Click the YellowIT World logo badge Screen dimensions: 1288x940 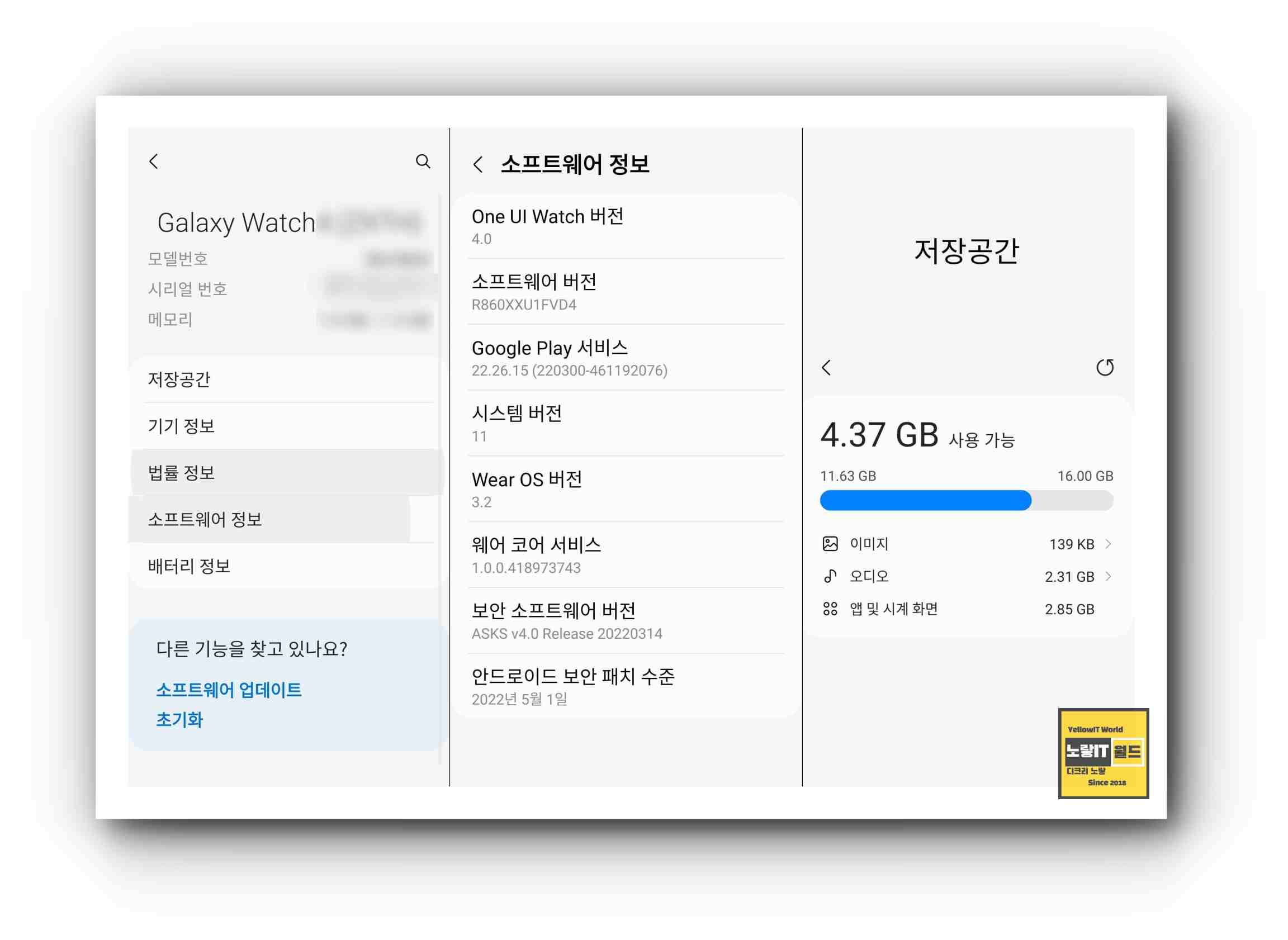click(1103, 753)
